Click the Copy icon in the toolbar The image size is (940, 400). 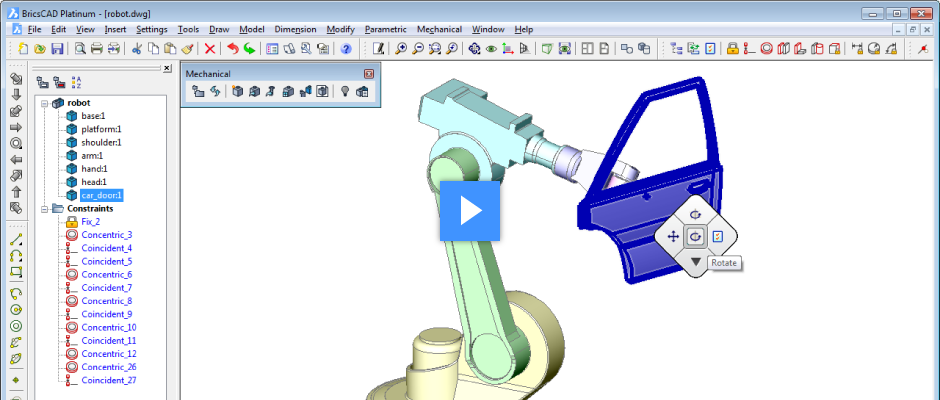[153, 49]
